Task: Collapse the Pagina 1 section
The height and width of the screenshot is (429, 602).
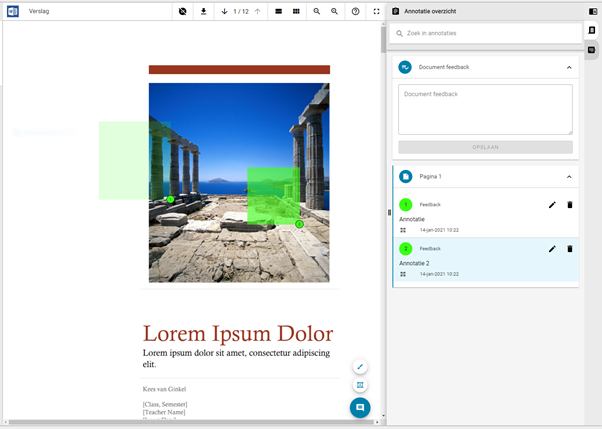Action: [569, 177]
